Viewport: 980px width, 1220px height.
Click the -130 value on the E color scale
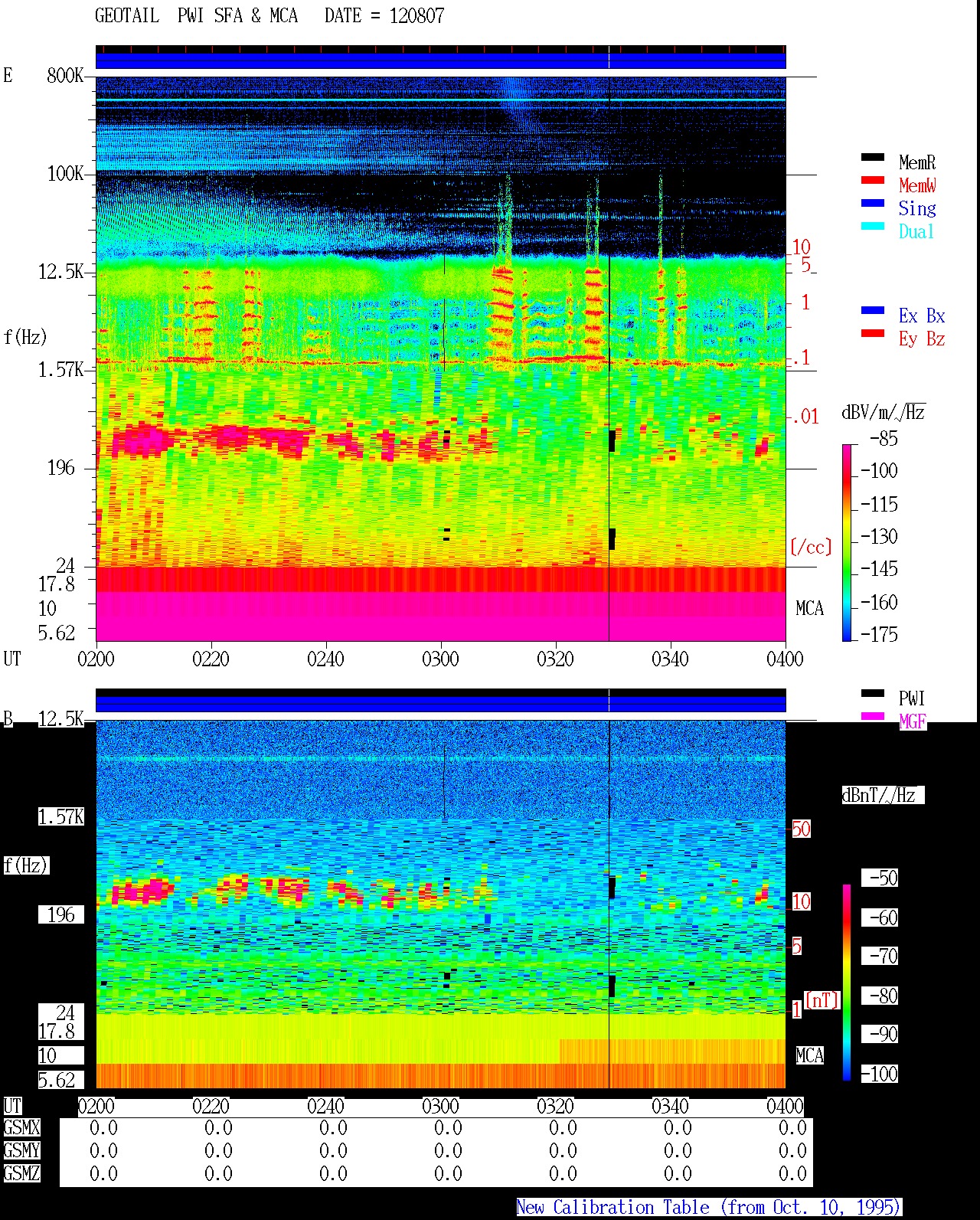coord(879,537)
